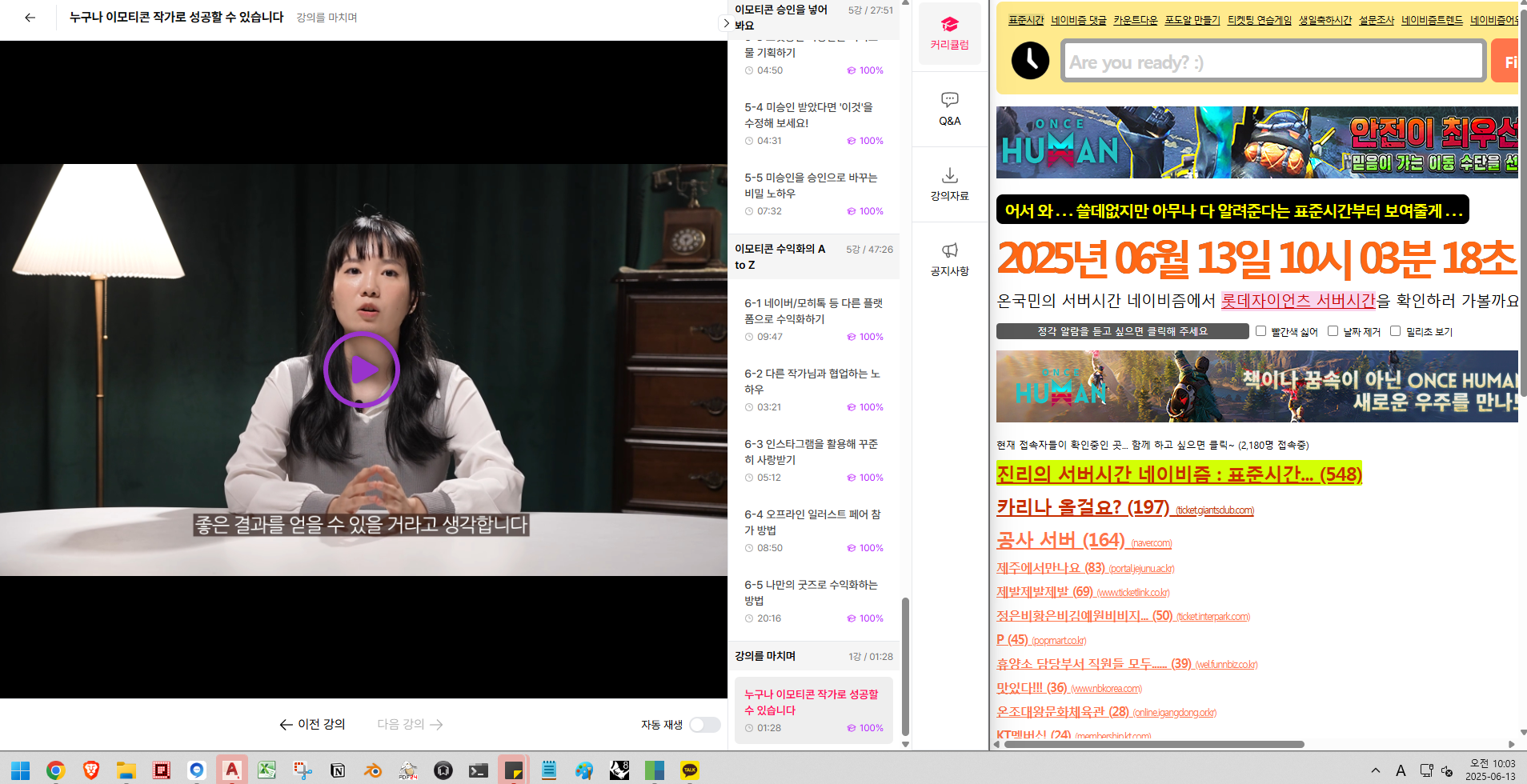Select final lesson 누구나 이모티콘 작가로 성공할 수 있습니다
Image resolution: width=1527 pixels, height=784 pixels.
click(x=814, y=710)
